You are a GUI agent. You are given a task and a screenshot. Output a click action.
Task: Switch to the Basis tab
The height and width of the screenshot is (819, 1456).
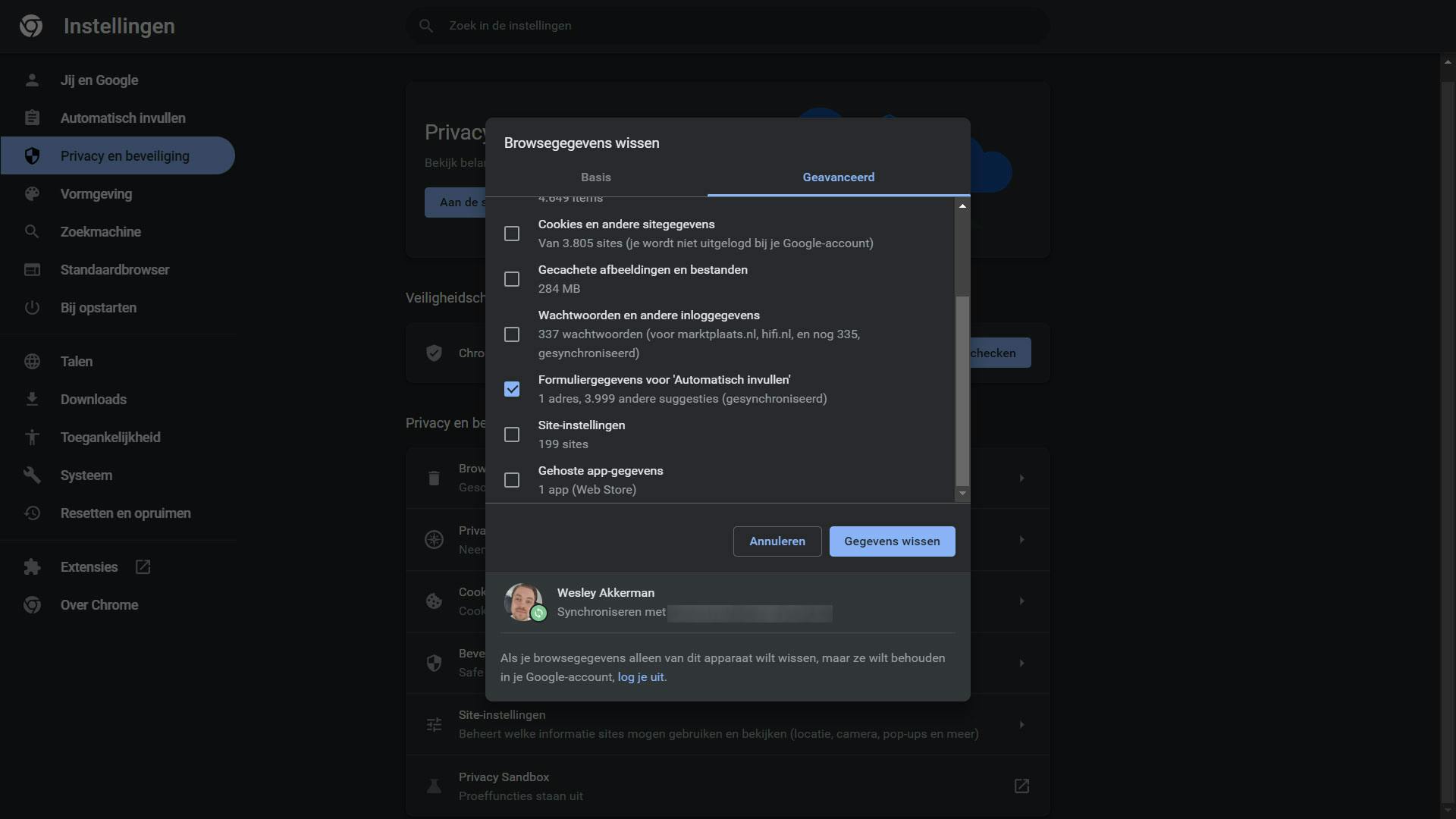click(x=596, y=177)
